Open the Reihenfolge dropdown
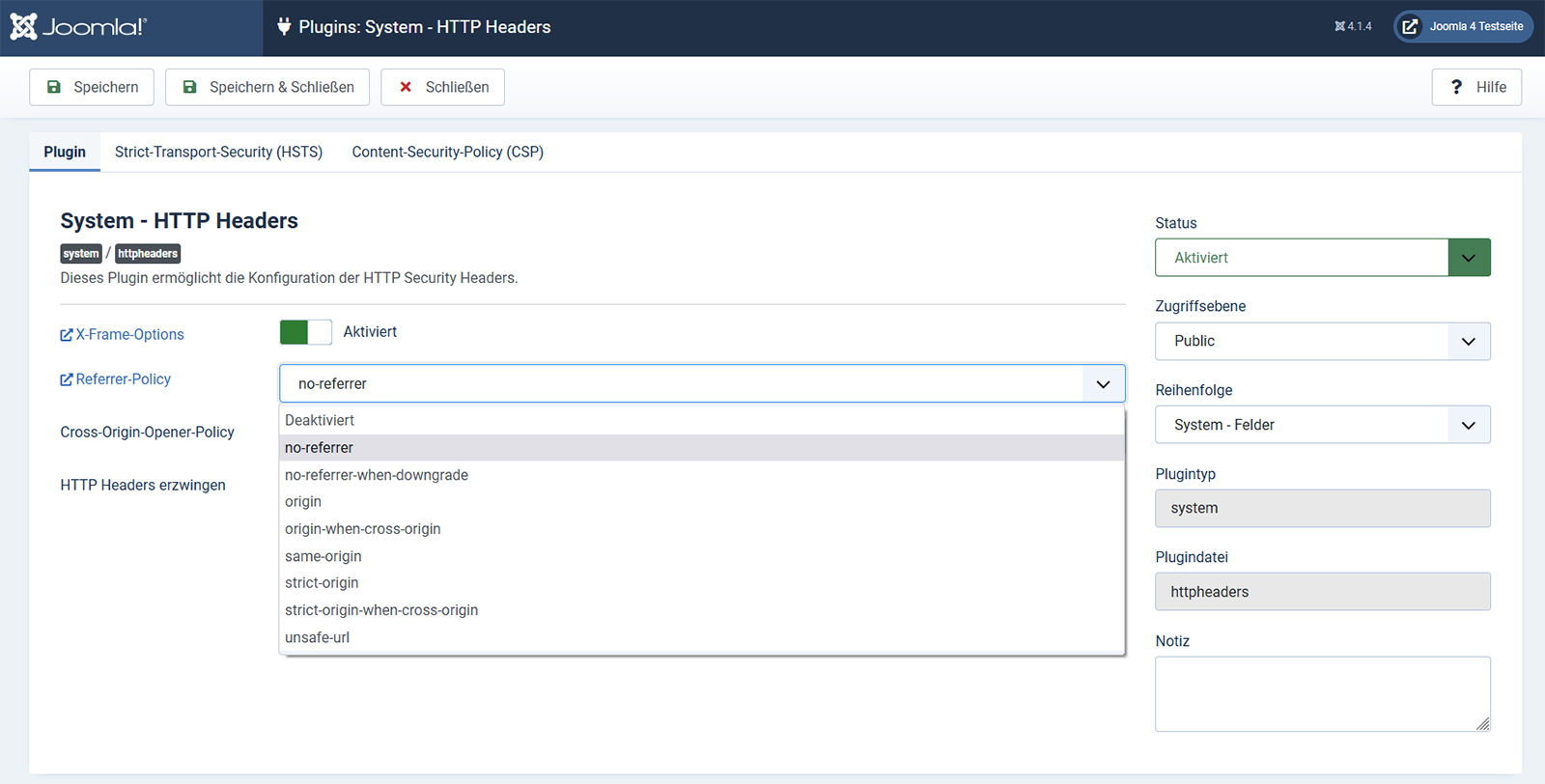 point(1322,425)
